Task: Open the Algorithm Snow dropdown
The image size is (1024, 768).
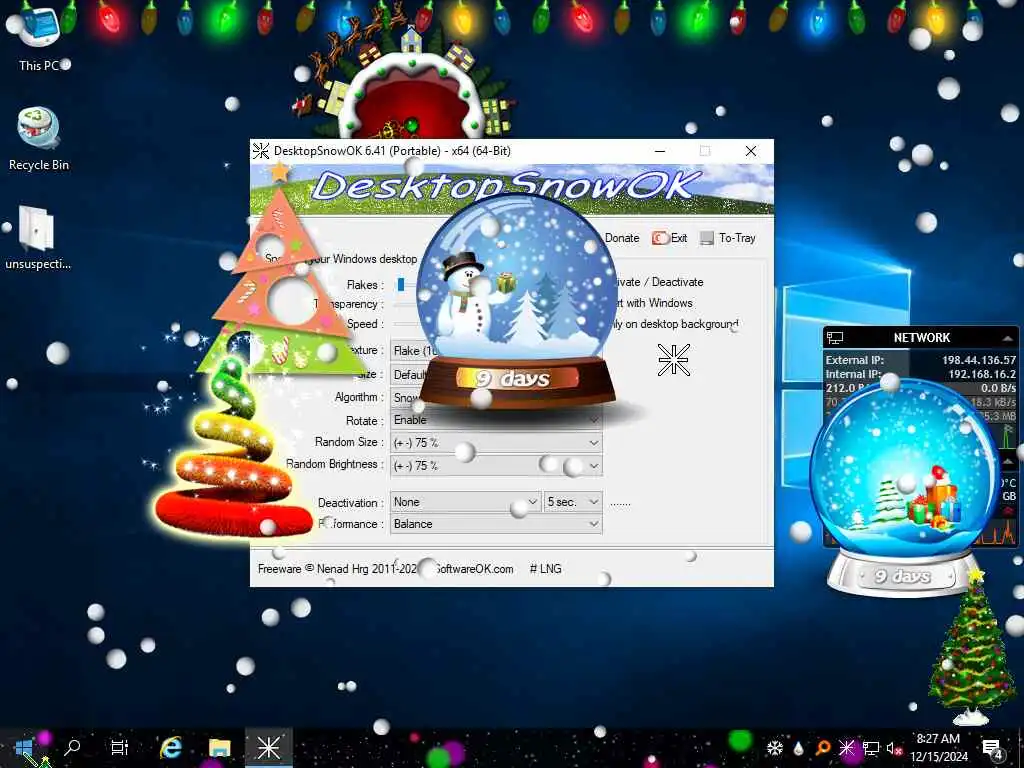Action: point(406,398)
